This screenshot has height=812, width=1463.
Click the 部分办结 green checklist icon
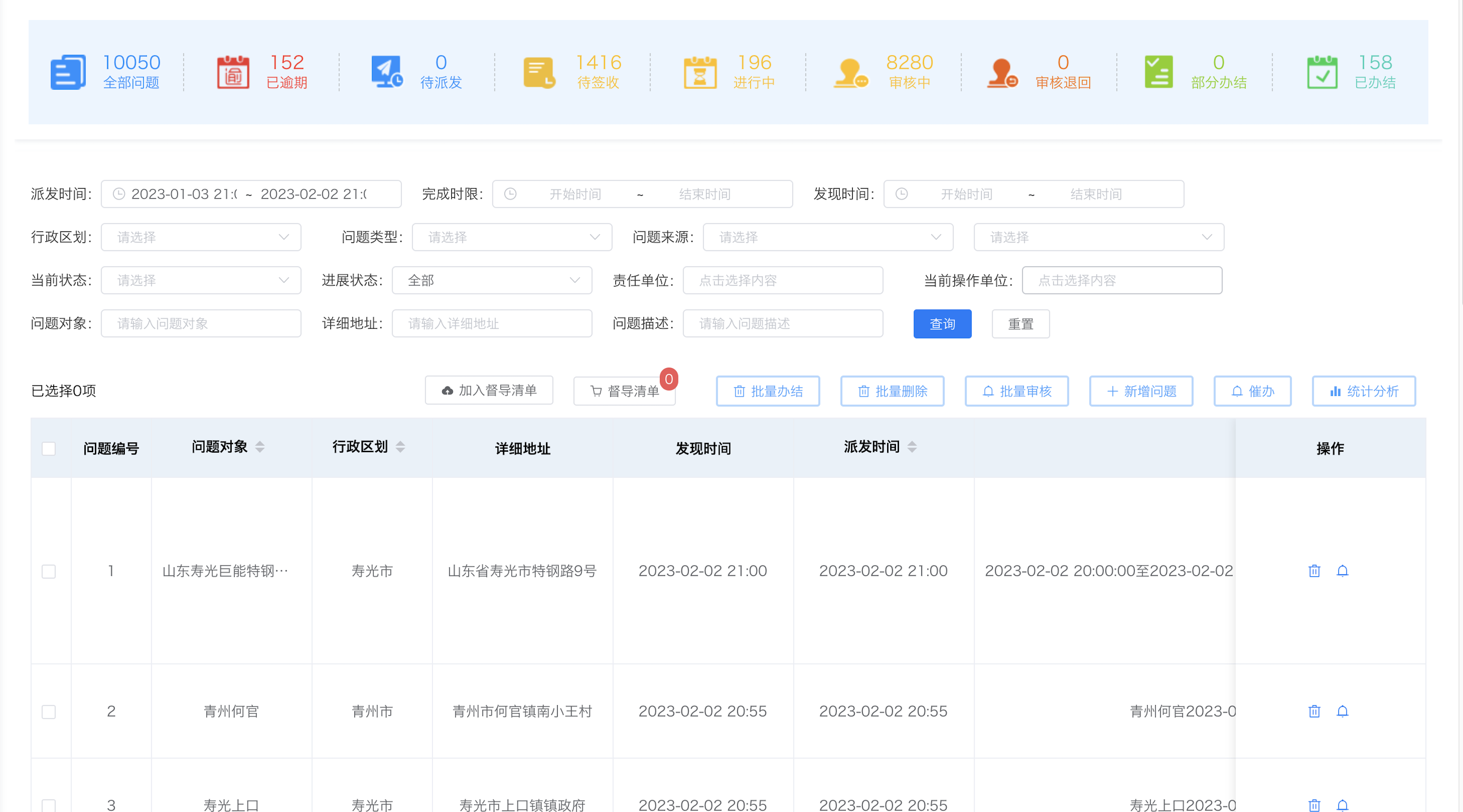click(x=1159, y=72)
